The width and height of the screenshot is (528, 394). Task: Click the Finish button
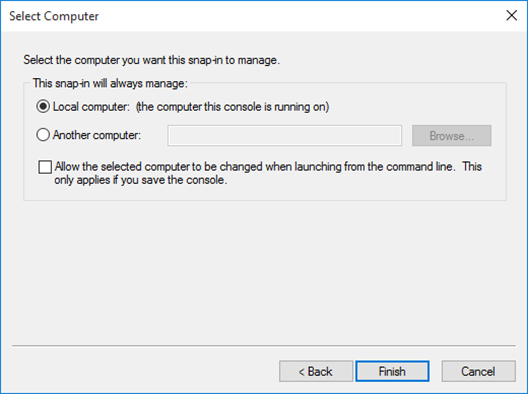coord(392,371)
